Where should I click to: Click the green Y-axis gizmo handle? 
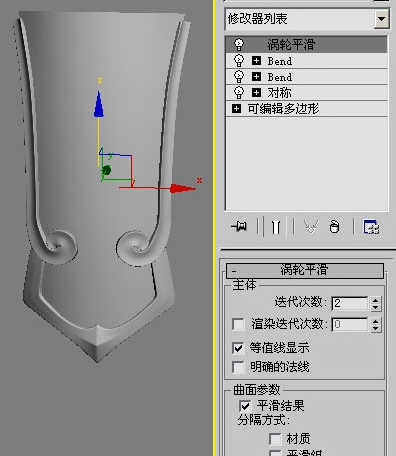click(x=106, y=170)
